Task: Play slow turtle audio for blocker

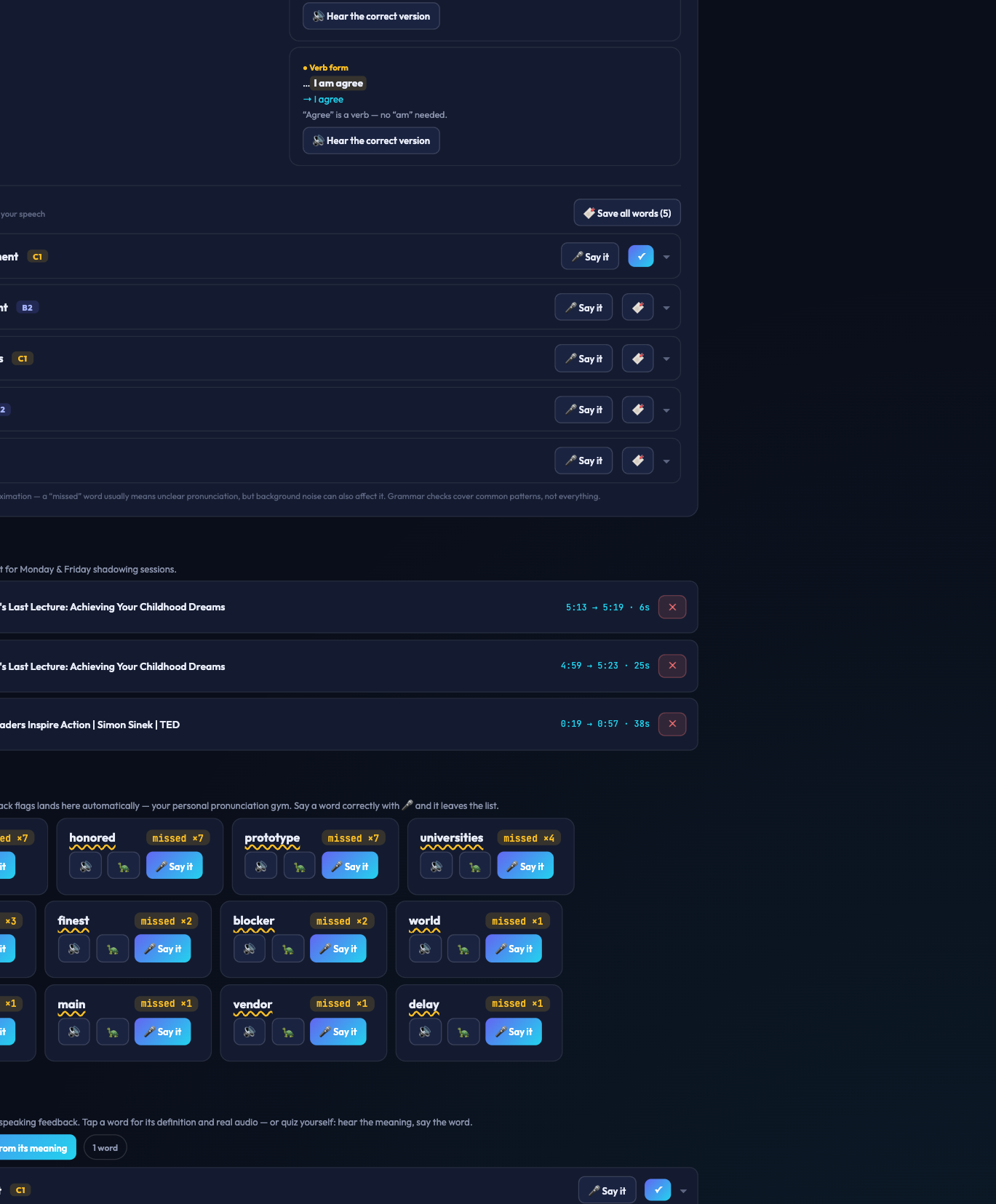Action: [287, 949]
